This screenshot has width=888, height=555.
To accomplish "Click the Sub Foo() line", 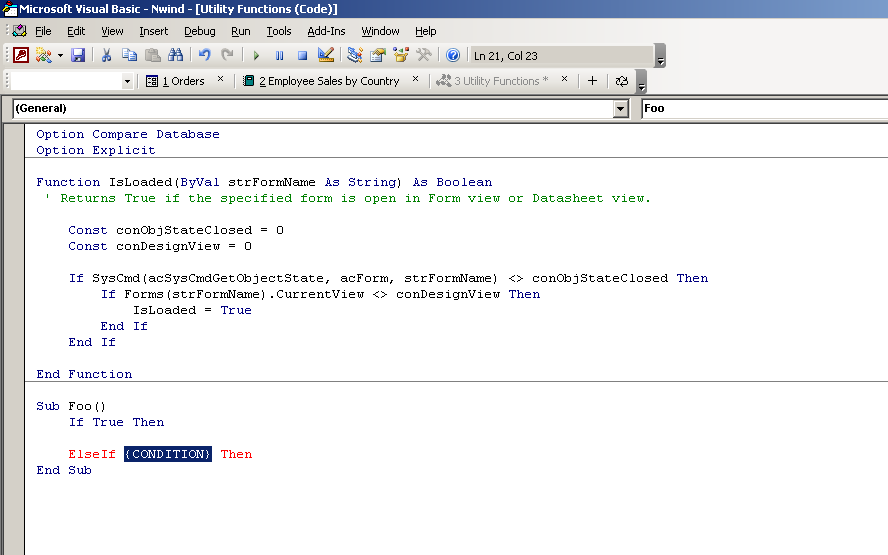I will coord(71,406).
